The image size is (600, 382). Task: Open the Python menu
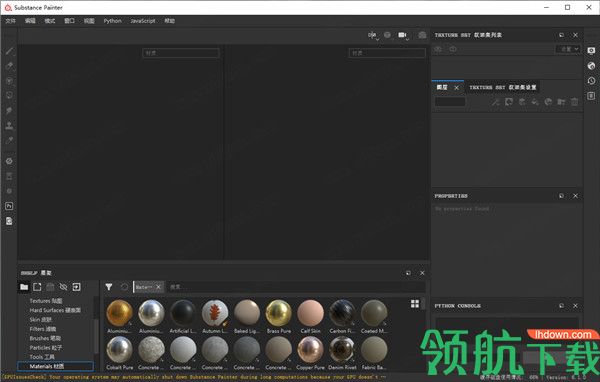[112, 21]
